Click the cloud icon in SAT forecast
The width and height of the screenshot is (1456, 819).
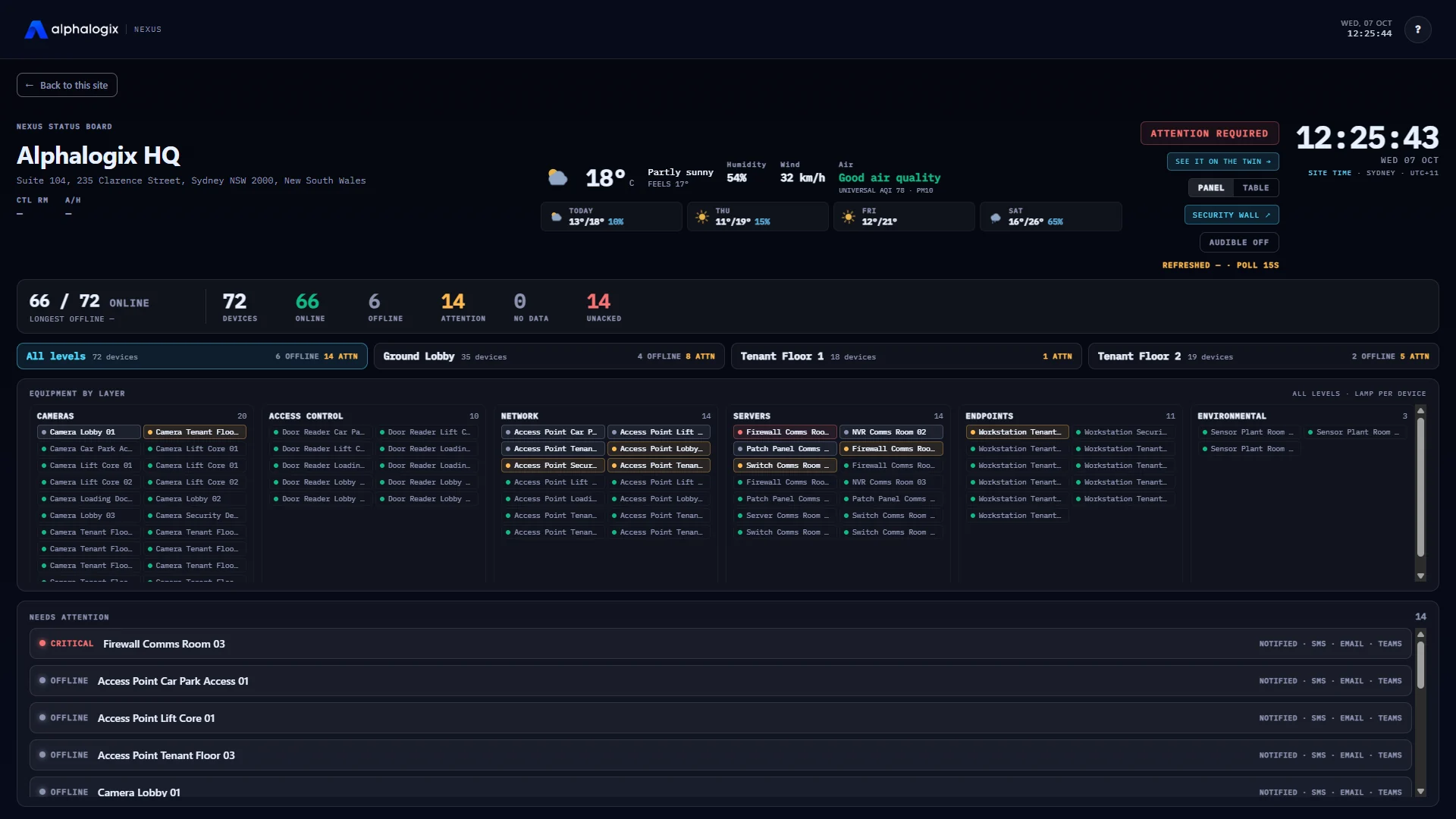coord(995,218)
